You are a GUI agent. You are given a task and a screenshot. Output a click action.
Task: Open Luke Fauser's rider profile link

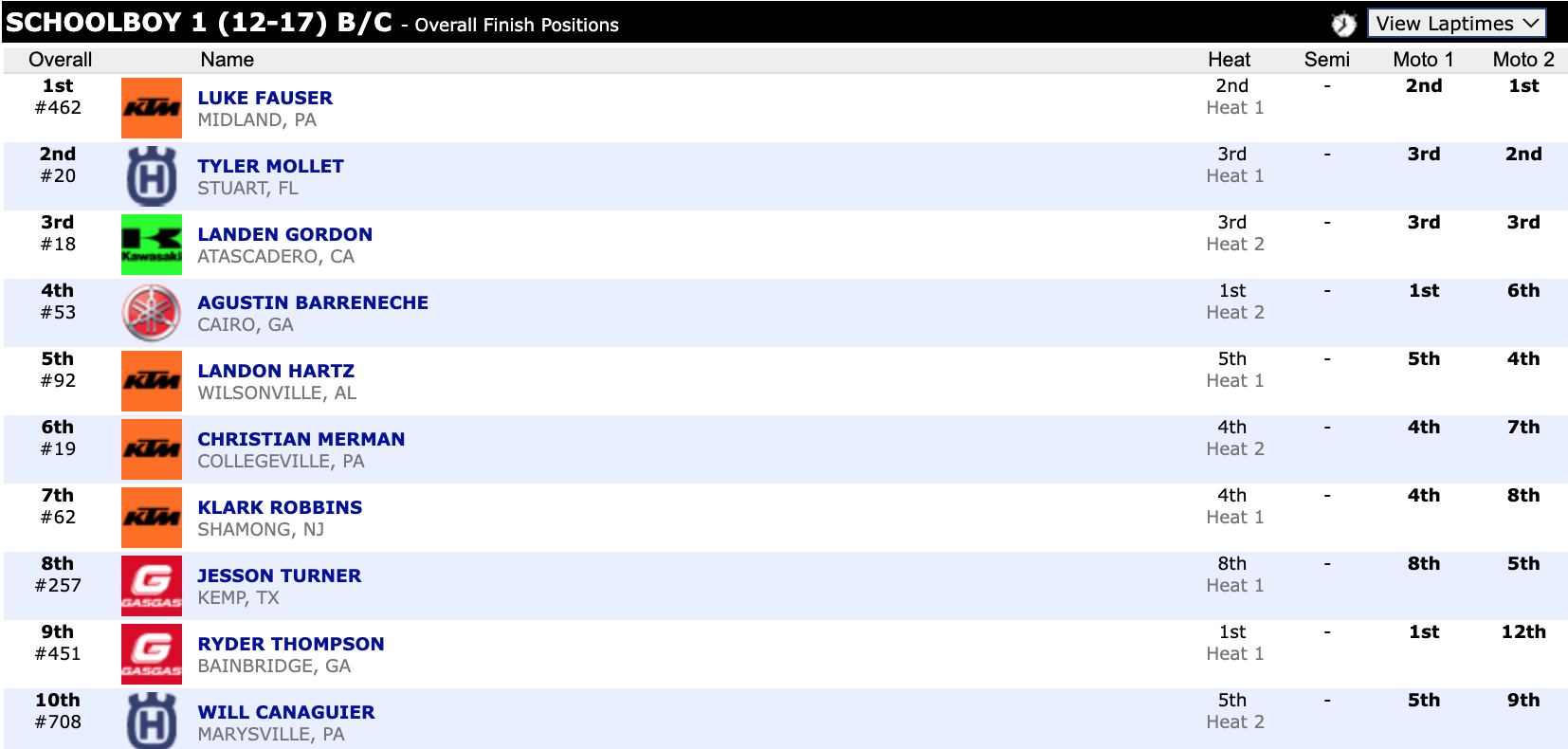tap(264, 98)
